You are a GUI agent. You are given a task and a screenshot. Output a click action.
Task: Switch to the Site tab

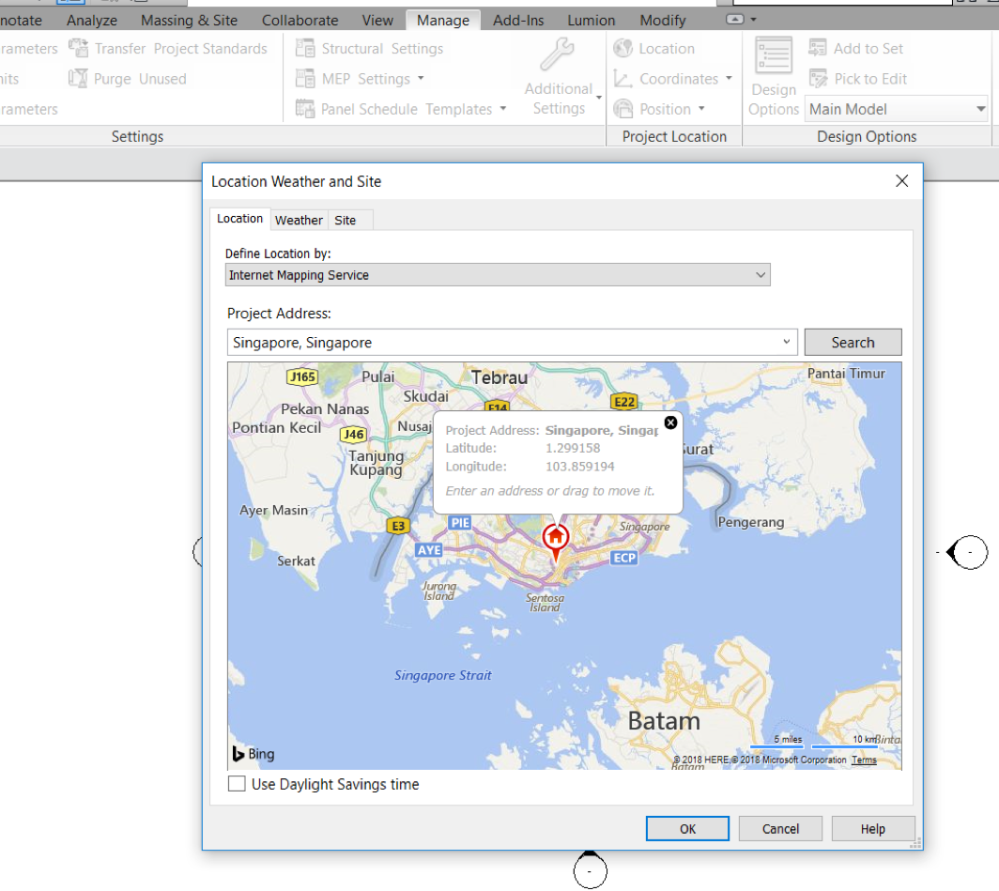pos(345,220)
